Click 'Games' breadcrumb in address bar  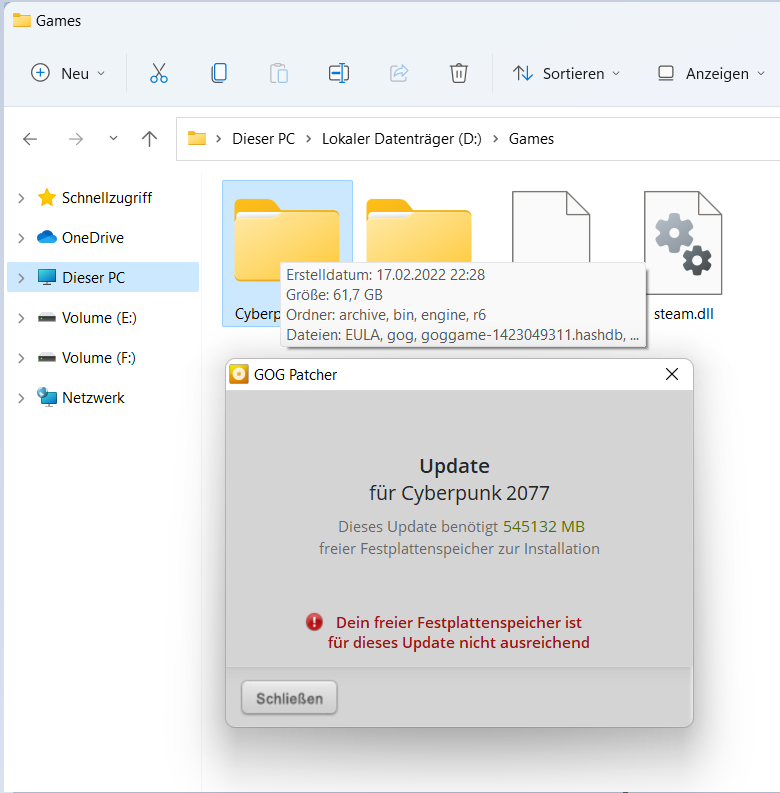pos(531,139)
